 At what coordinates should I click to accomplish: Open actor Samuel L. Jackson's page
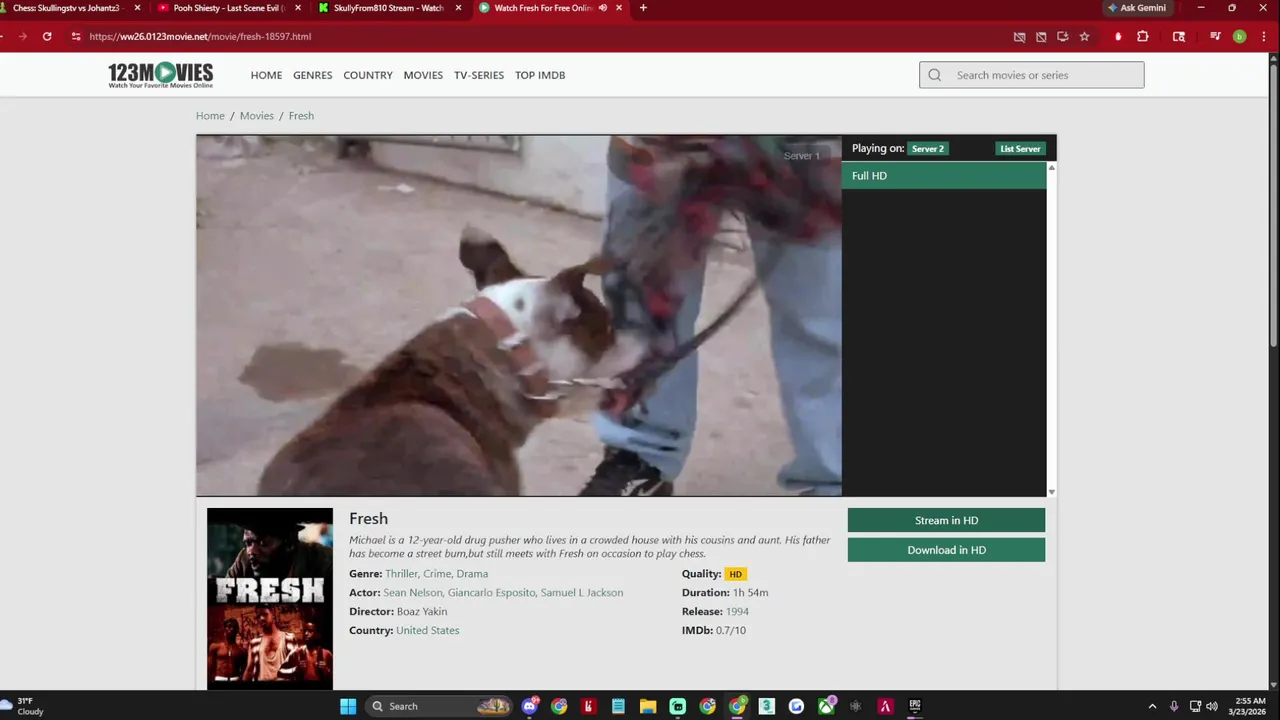point(581,593)
